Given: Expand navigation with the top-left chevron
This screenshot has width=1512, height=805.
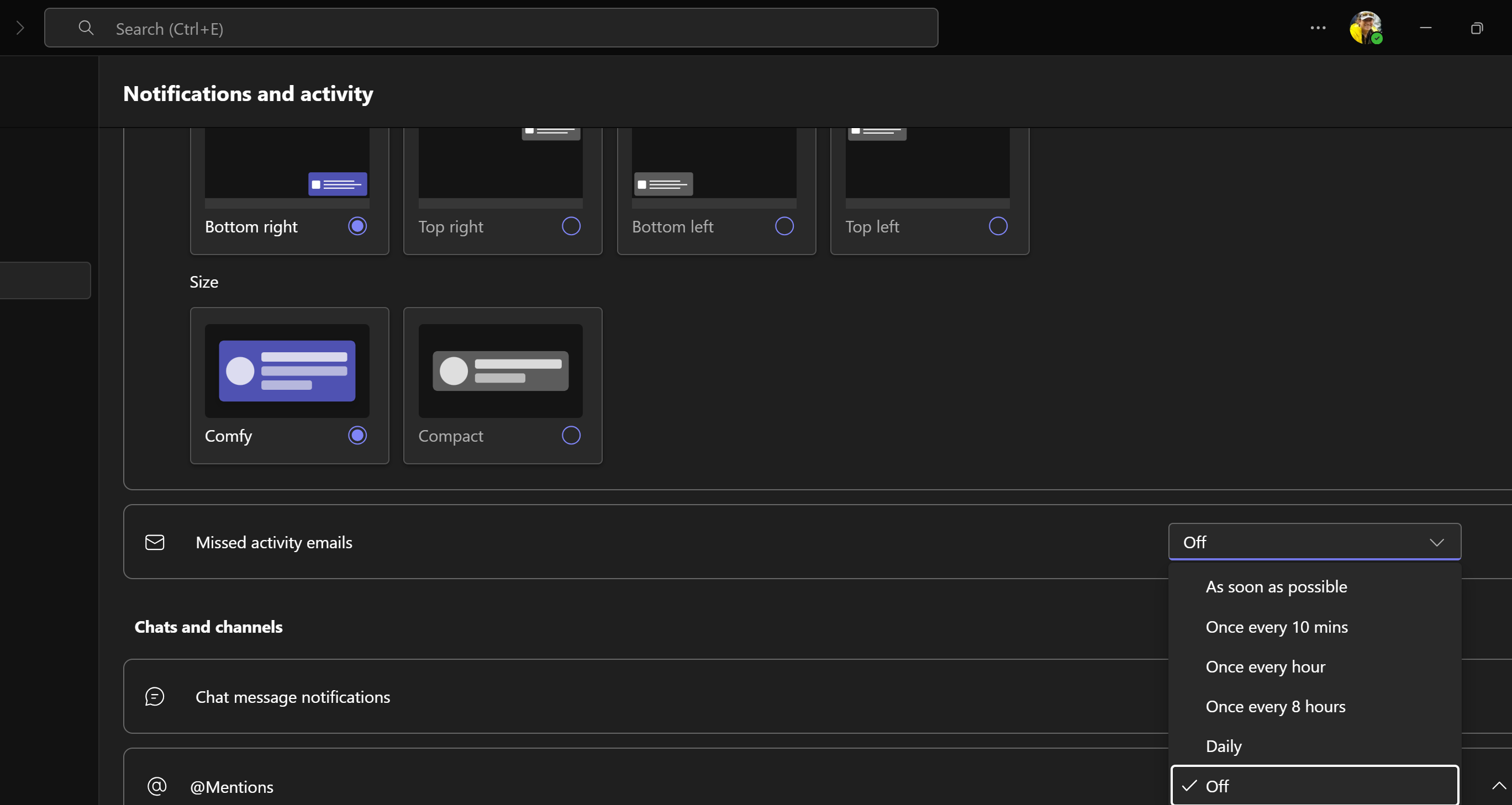Looking at the screenshot, I should [x=20, y=28].
